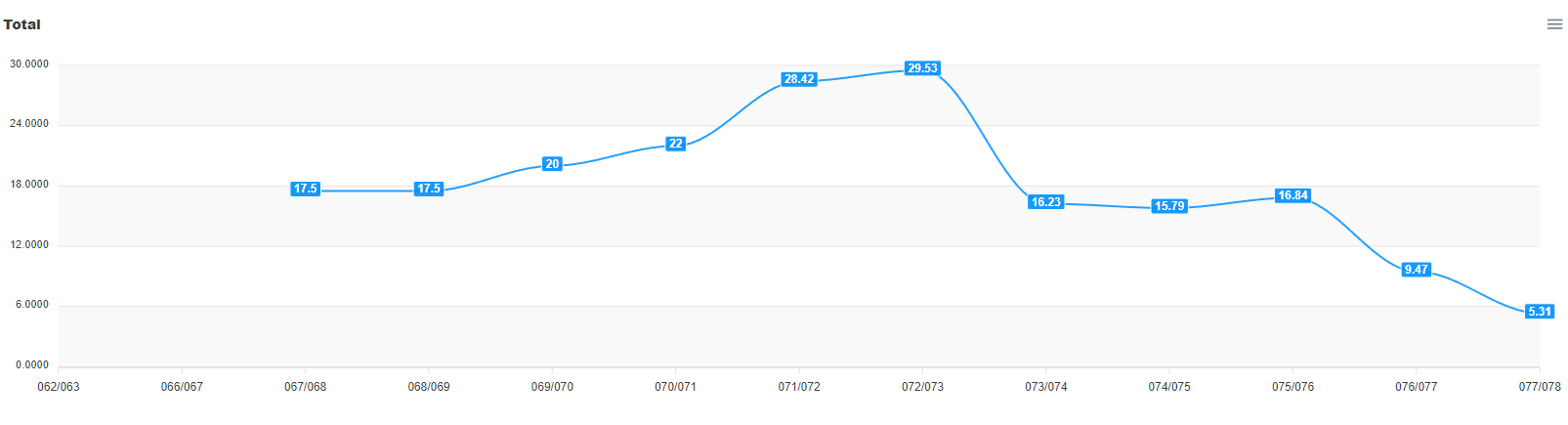Image resolution: width=1568 pixels, height=425 pixels.
Task: Click the 074/075 x-axis label
Action: [x=1169, y=387]
